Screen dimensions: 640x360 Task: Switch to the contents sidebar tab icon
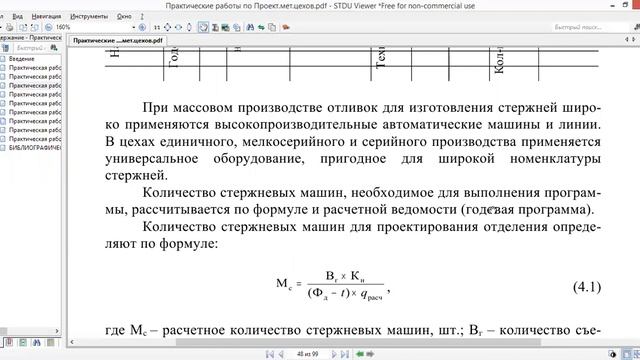pyautogui.click(x=9, y=342)
